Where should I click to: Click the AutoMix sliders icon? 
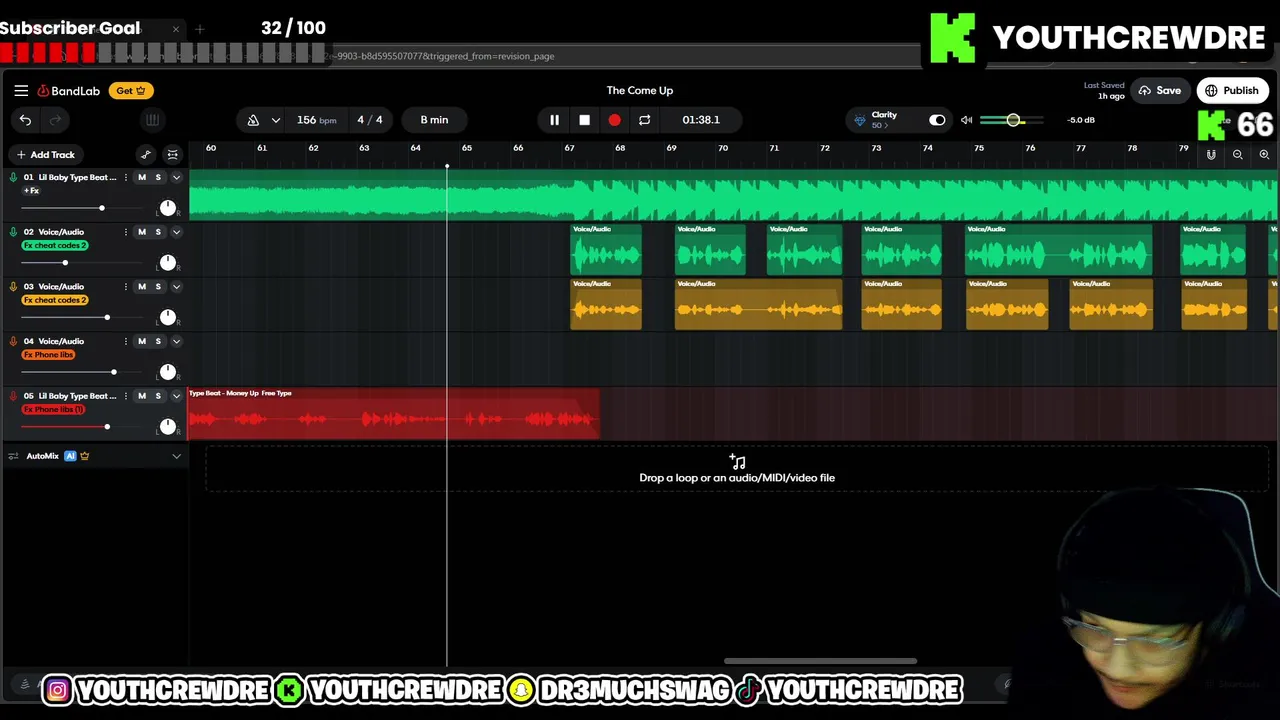click(13, 456)
